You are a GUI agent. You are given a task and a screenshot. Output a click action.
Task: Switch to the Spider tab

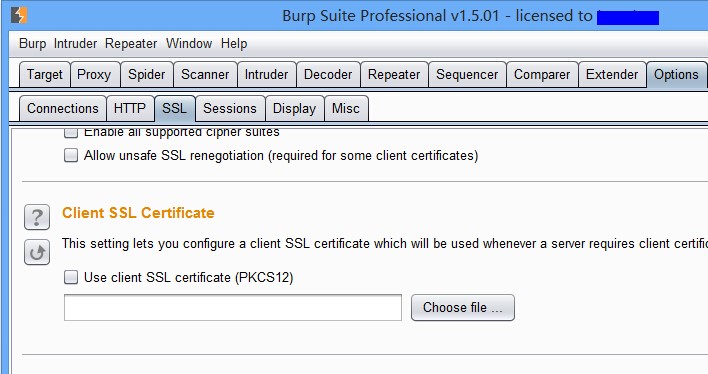(147, 75)
